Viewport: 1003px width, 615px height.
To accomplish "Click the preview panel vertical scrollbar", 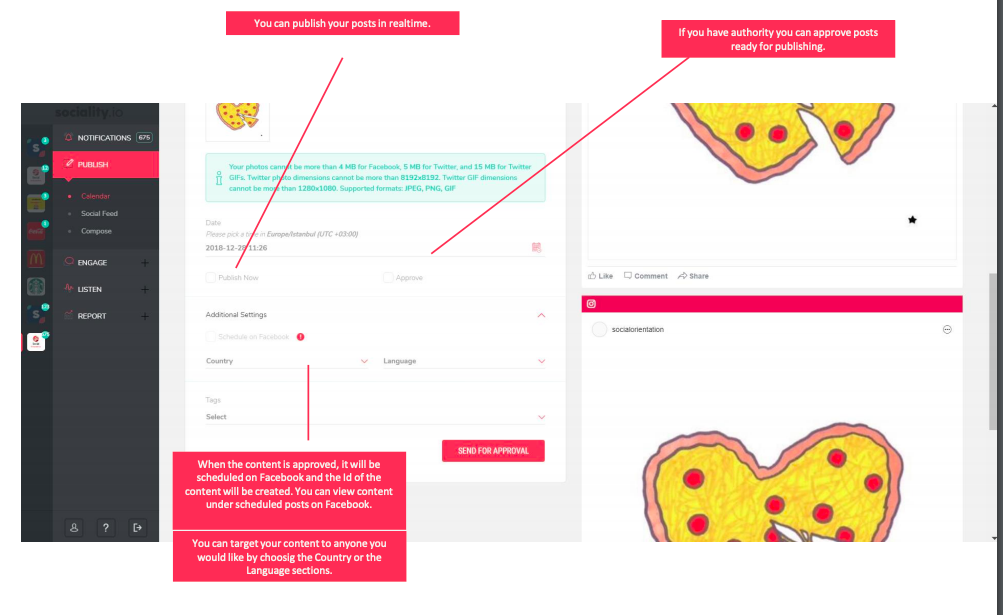I will click(x=993, y=351).
